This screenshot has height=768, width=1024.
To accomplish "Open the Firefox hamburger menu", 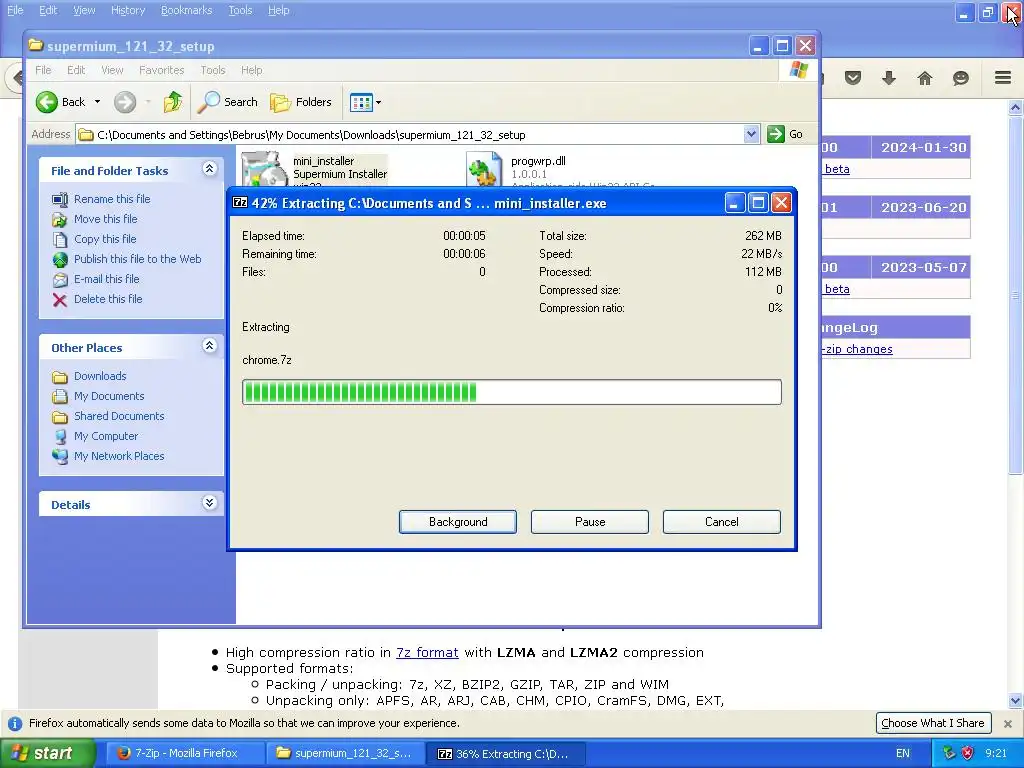I will 1003,78.
